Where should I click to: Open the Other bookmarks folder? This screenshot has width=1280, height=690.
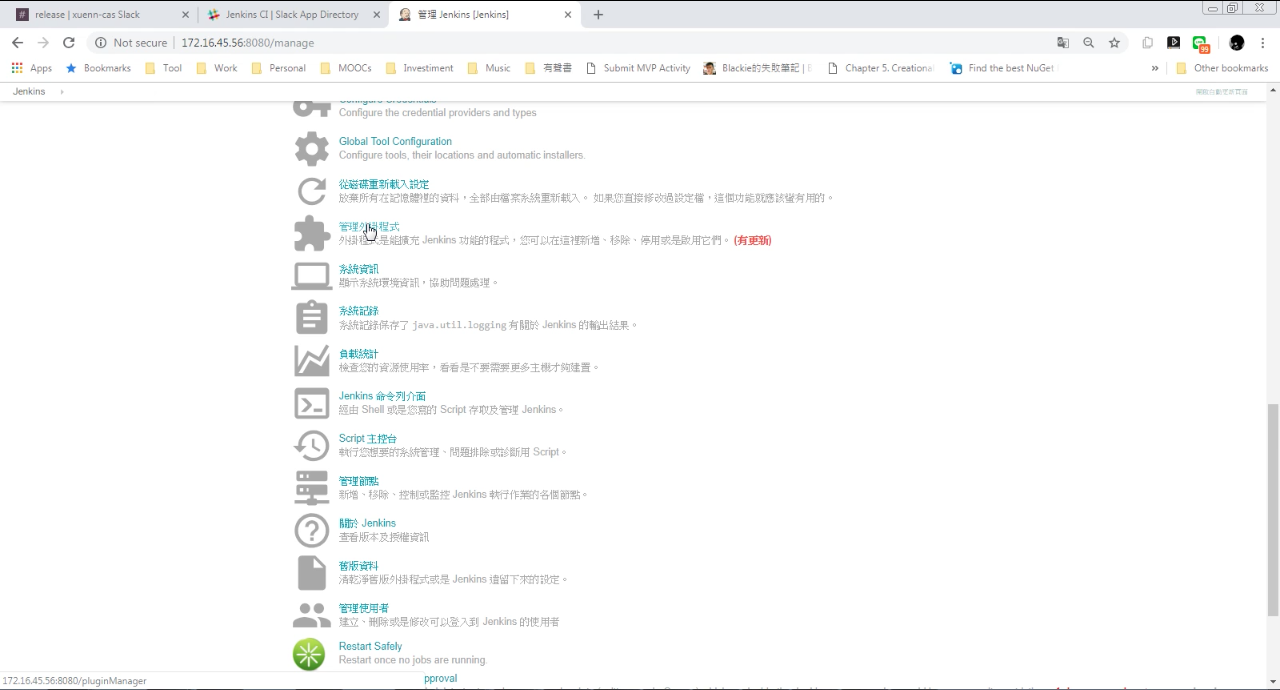(1222, 68)
